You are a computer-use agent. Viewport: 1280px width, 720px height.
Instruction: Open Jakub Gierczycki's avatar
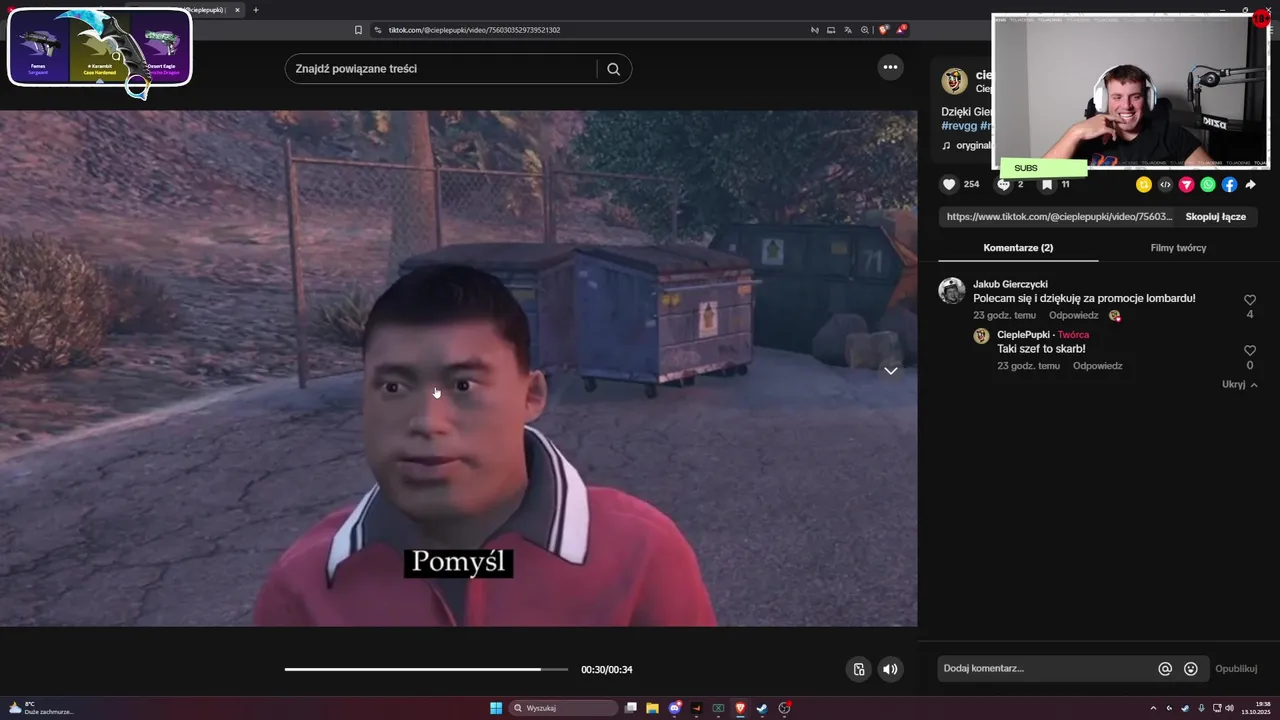952,291
